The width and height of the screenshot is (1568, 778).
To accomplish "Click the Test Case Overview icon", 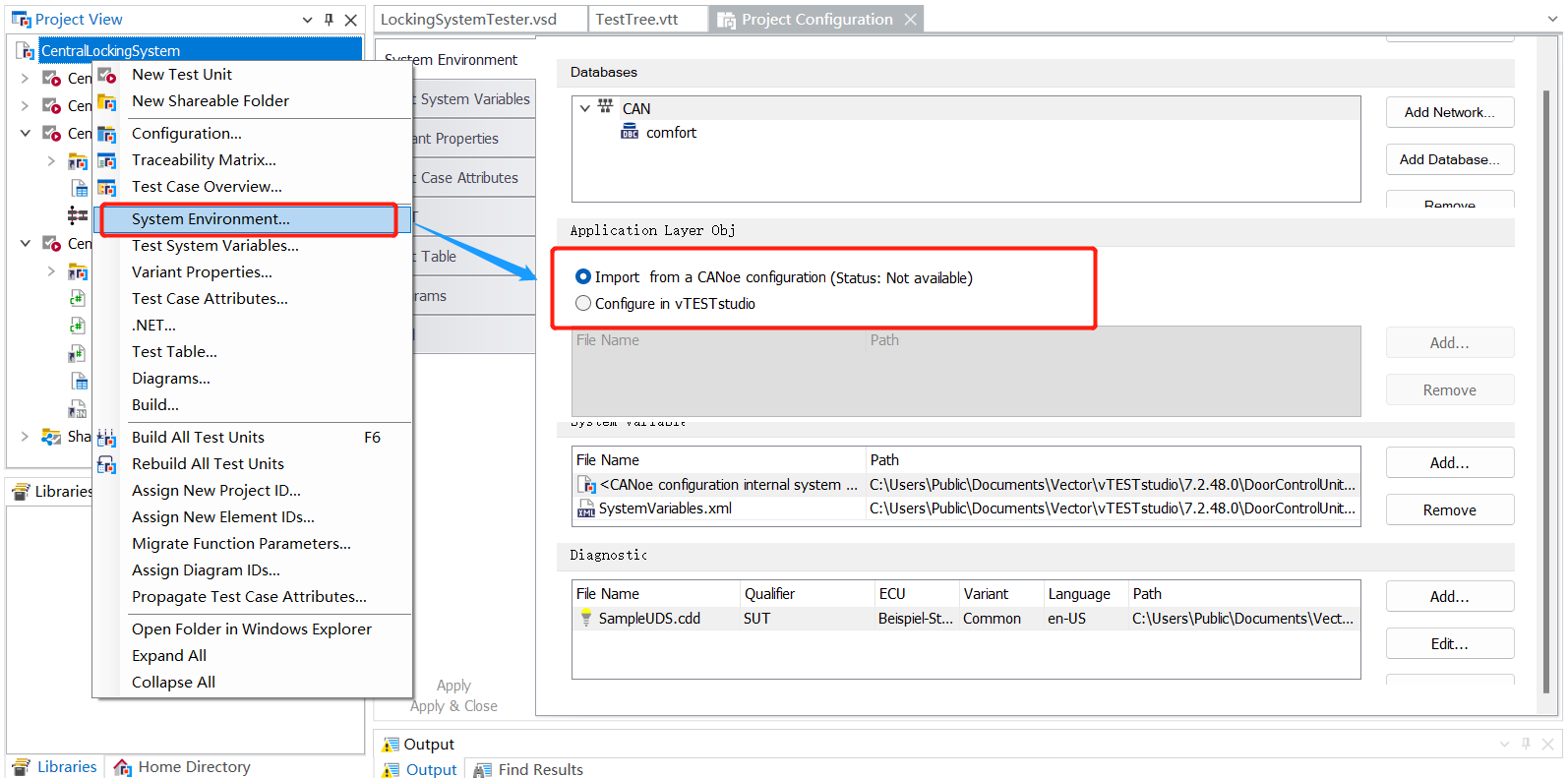I will (x=107, y=187).
